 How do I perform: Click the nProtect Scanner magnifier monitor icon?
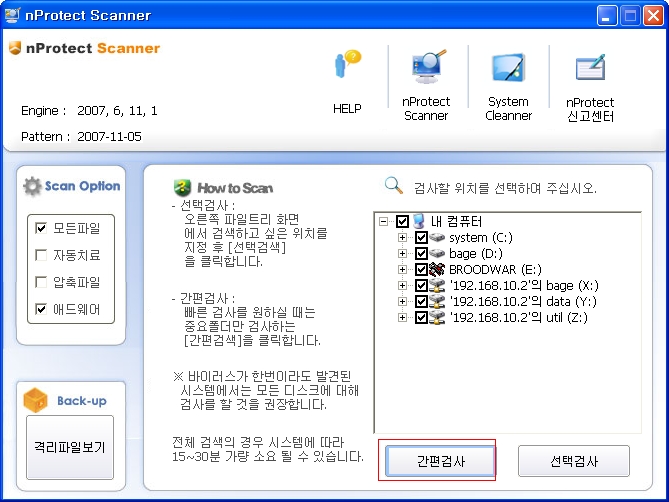click(428, 67)
